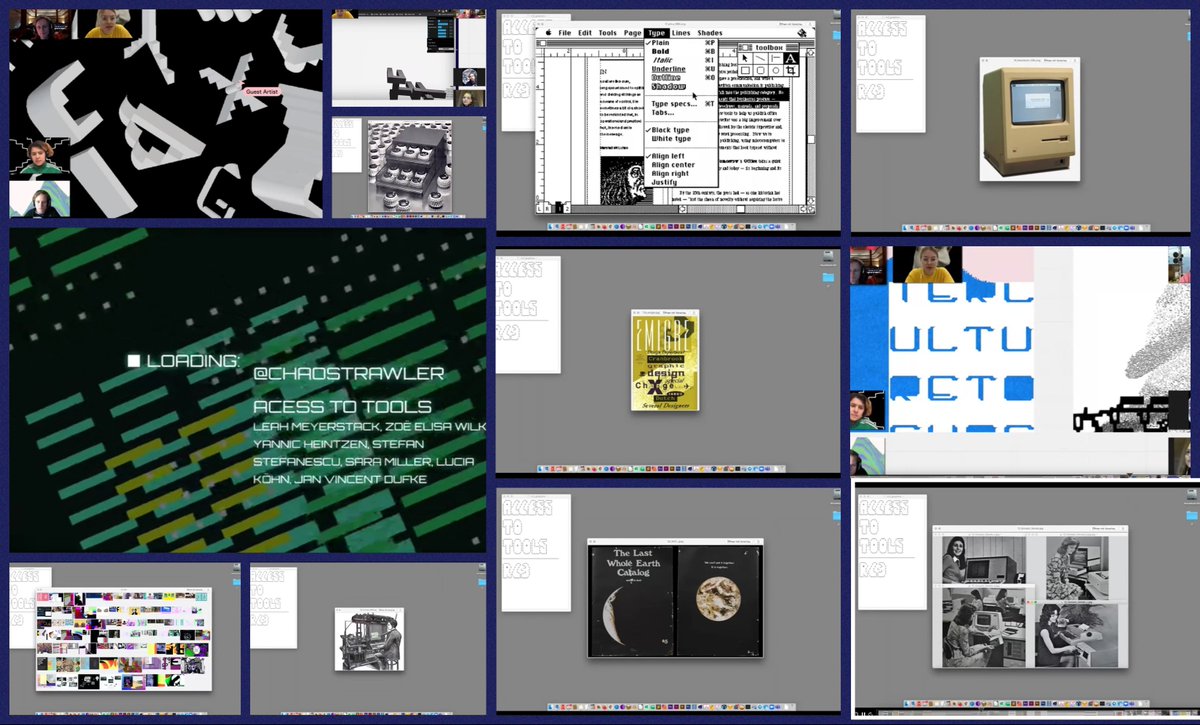This screenshot has height=725, width=1200.
Task: Click the icon at the far right of the vintage menu bar
Action: 803,33
